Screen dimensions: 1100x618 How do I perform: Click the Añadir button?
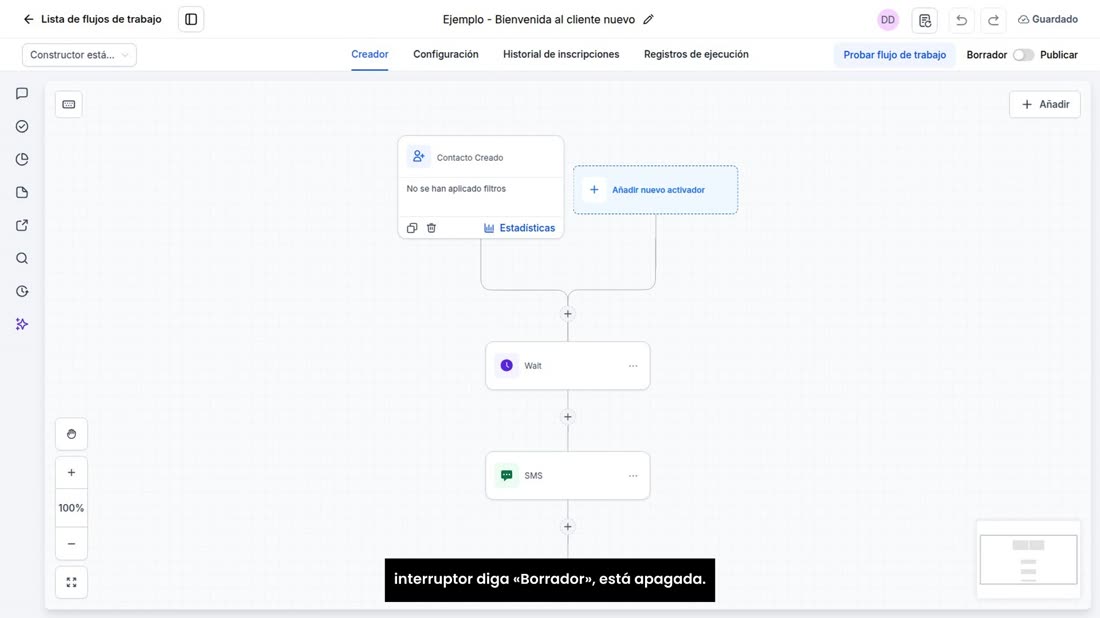pyautogui.click(x=1045, y=105)
